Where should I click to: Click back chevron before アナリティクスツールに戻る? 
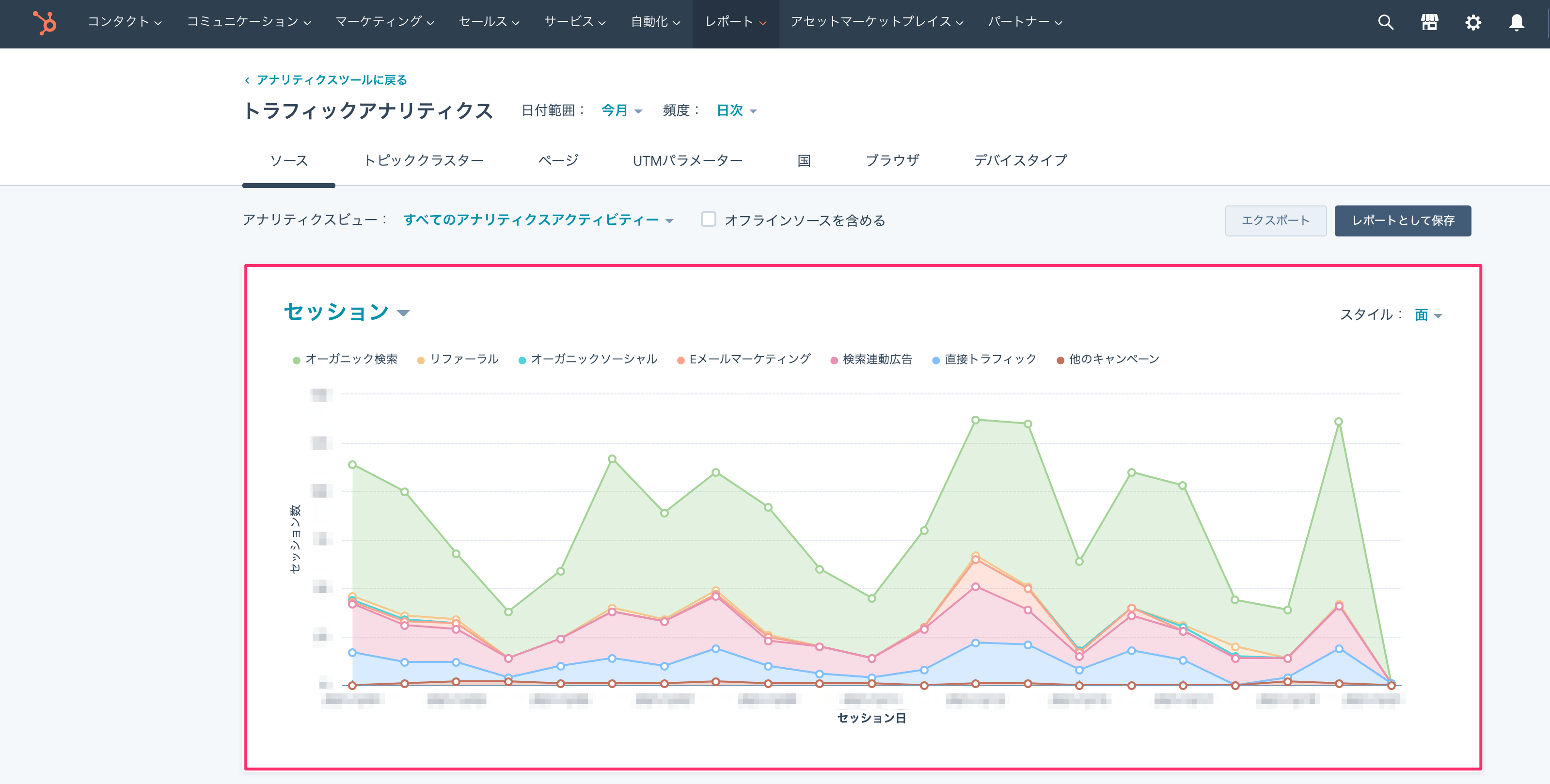pos(247,80)
